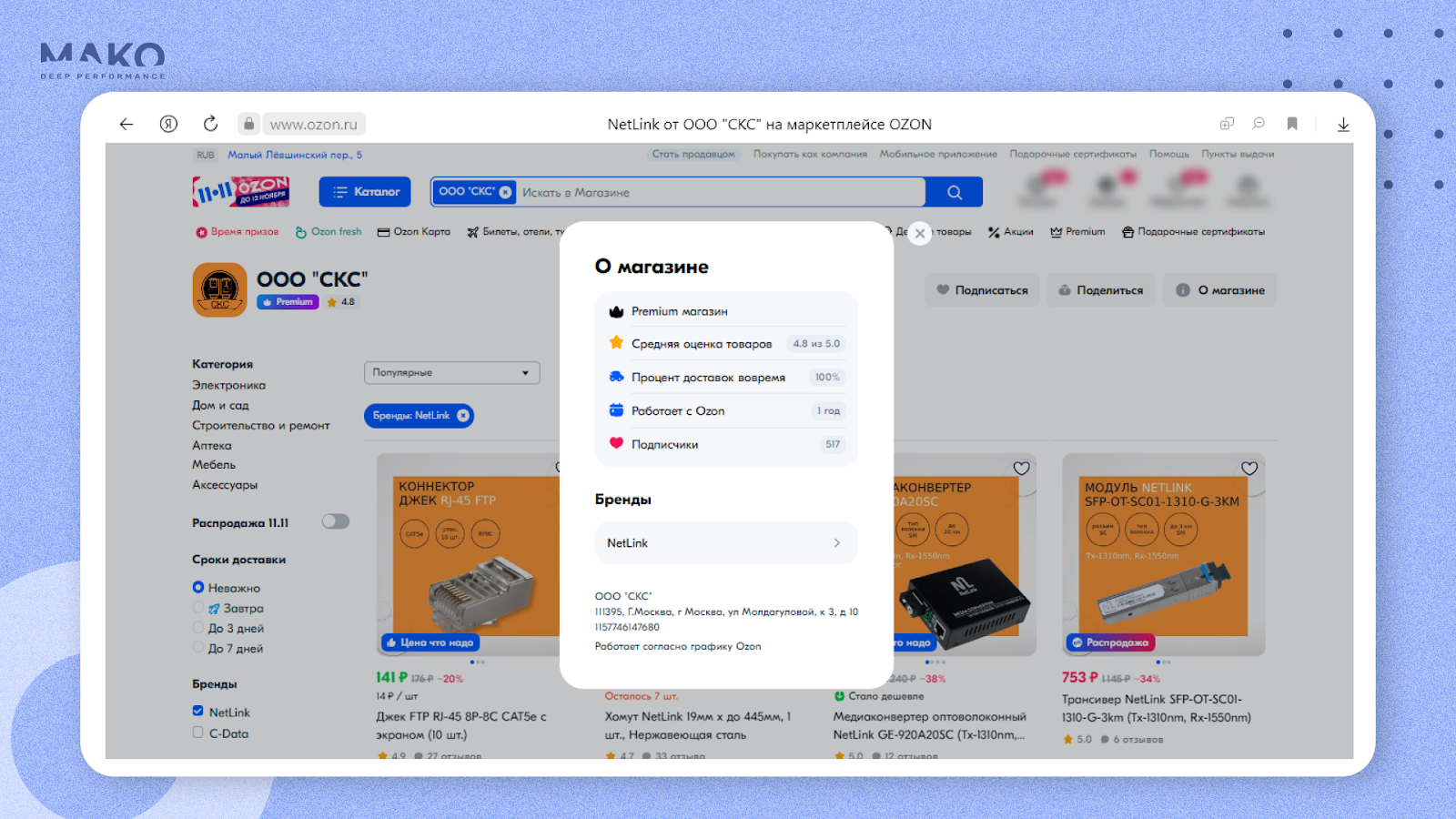Click Мобильное приложение link
Viewport: 1456px width, 819px height.
point(938,155)
